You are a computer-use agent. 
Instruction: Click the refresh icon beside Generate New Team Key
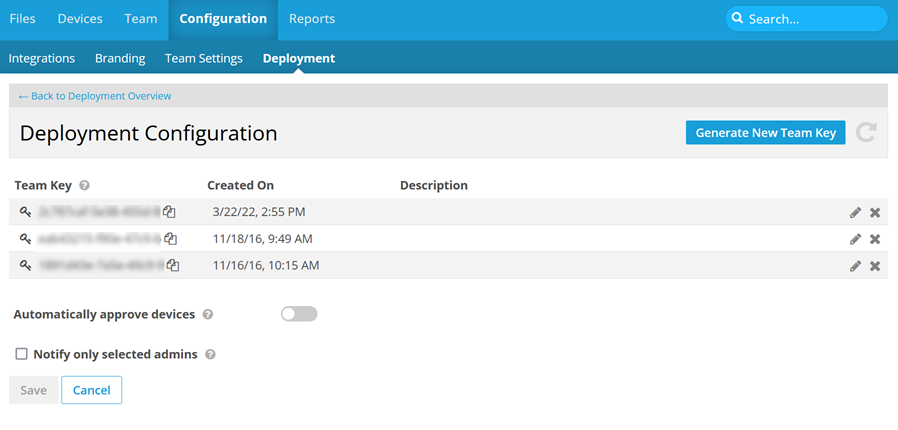point(866,133)
